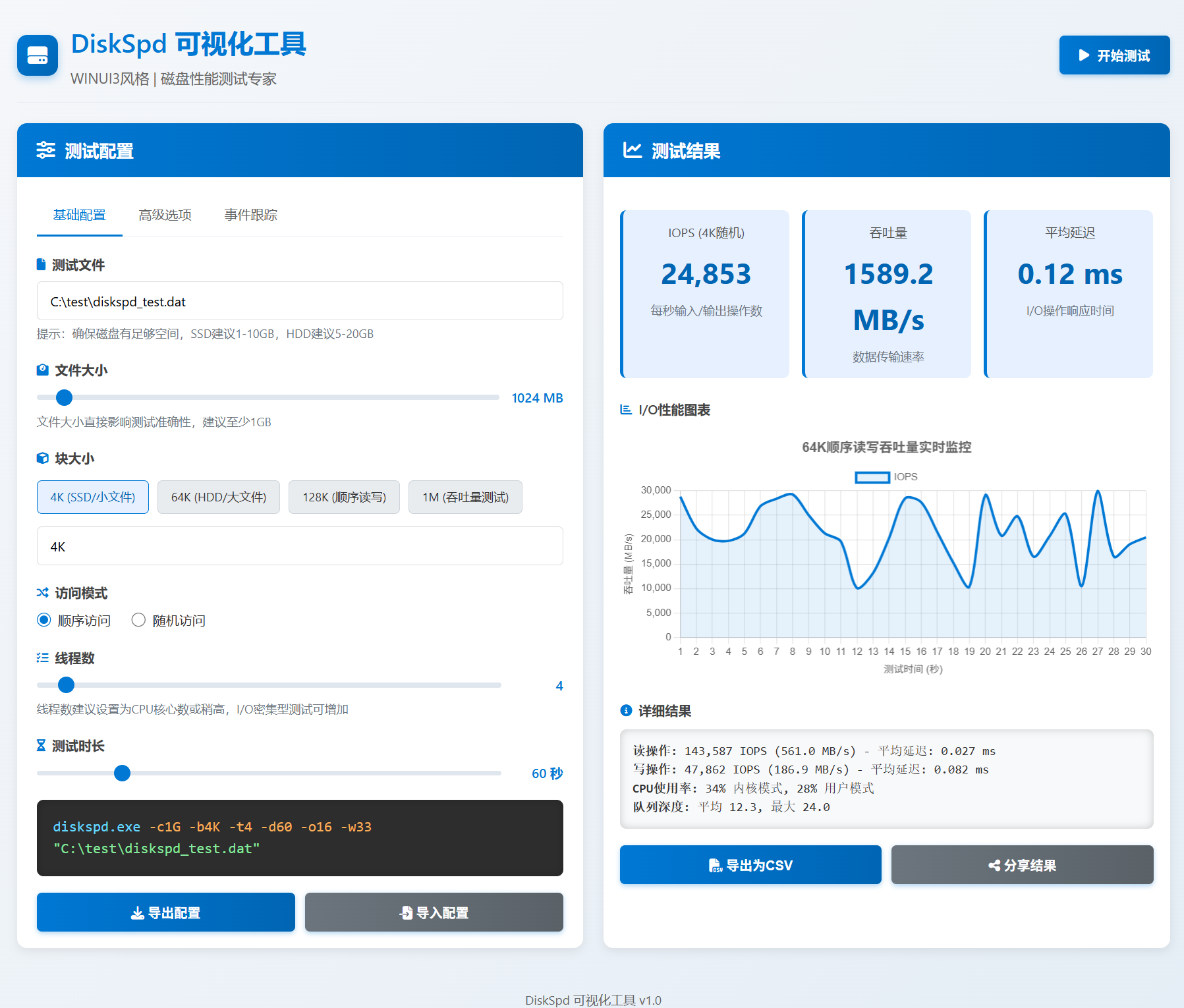
Task: Choose the 128K (顺序读写) block size
Action: point(344,497)
